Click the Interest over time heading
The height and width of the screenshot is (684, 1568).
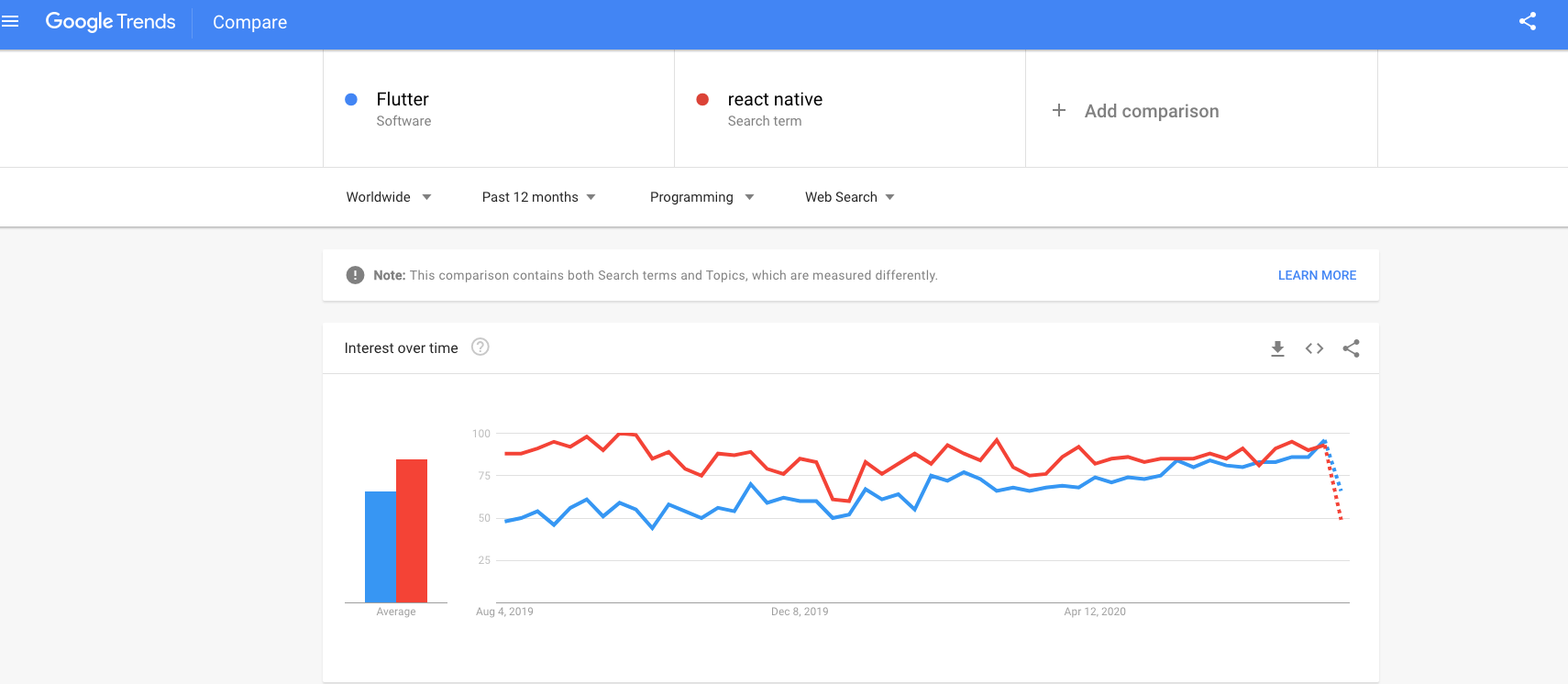pyautogui.click(x=401, y=348)
